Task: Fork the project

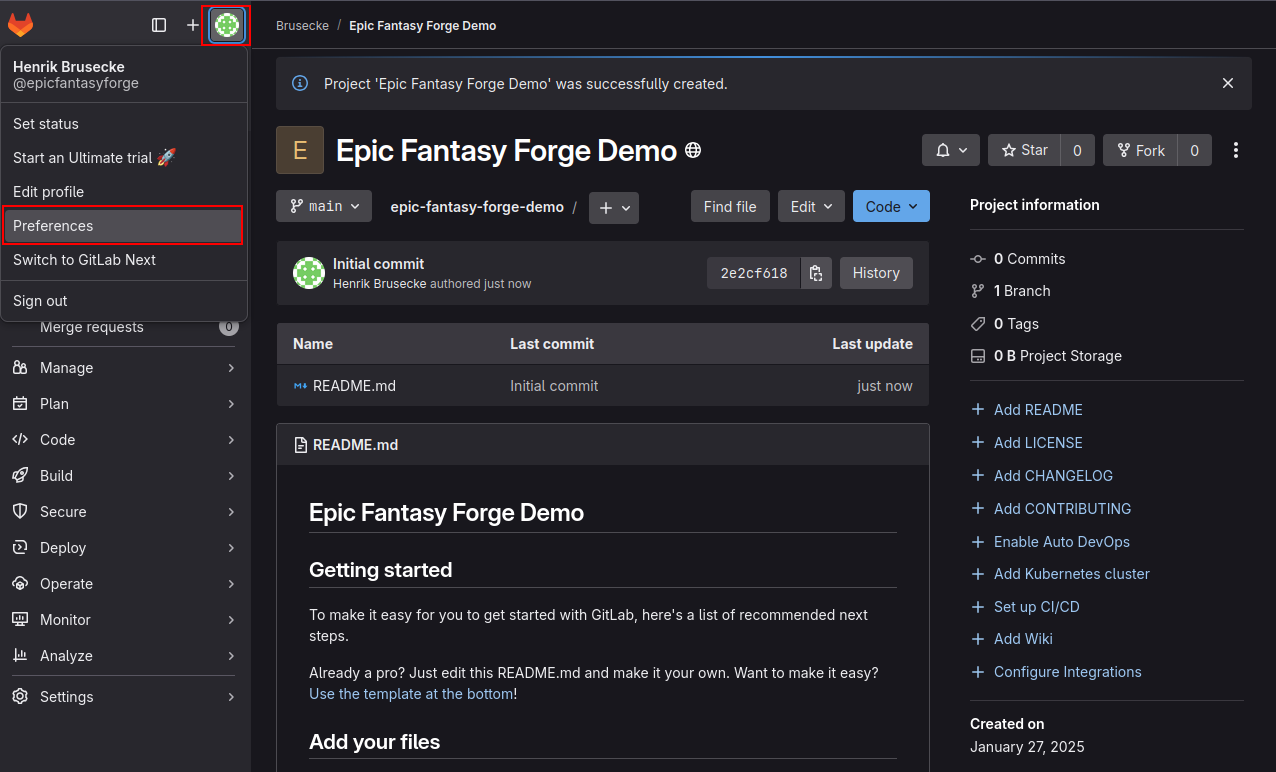Action: (x=1140, y=150)
